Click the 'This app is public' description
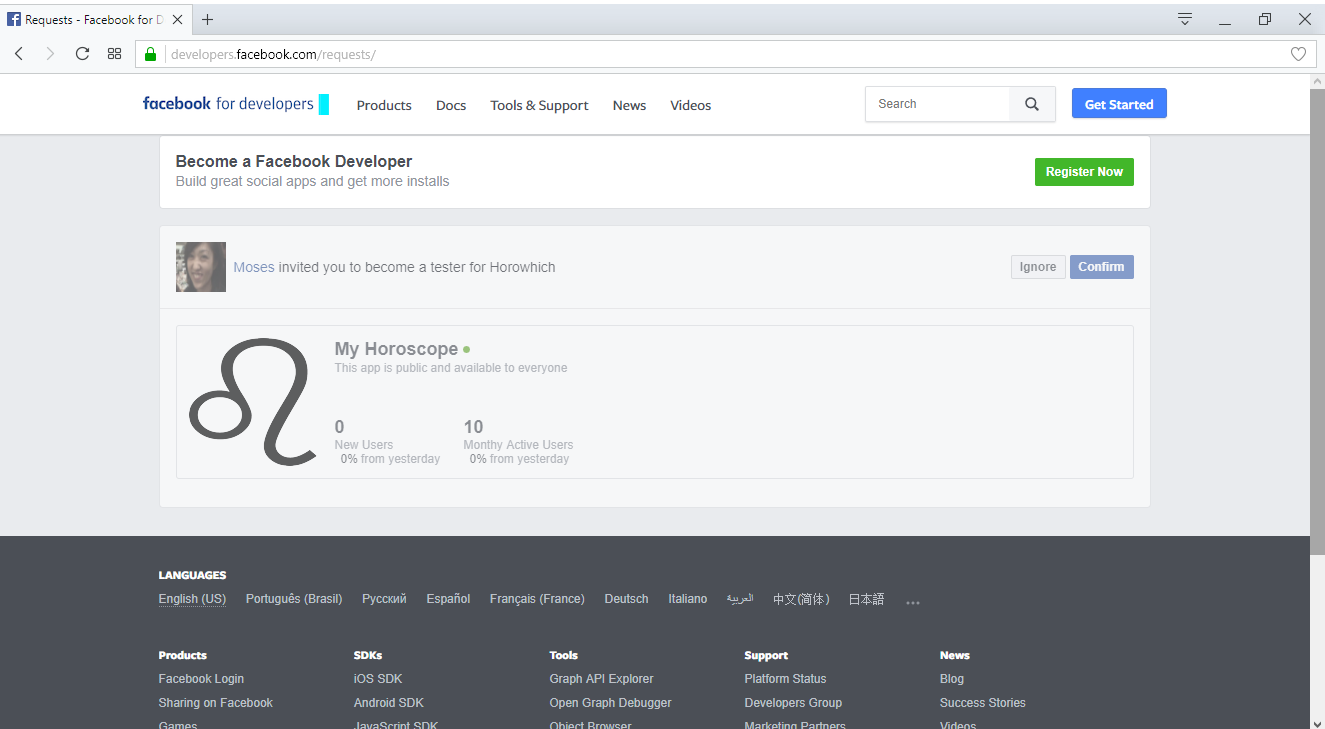 [x=451, y=368]
